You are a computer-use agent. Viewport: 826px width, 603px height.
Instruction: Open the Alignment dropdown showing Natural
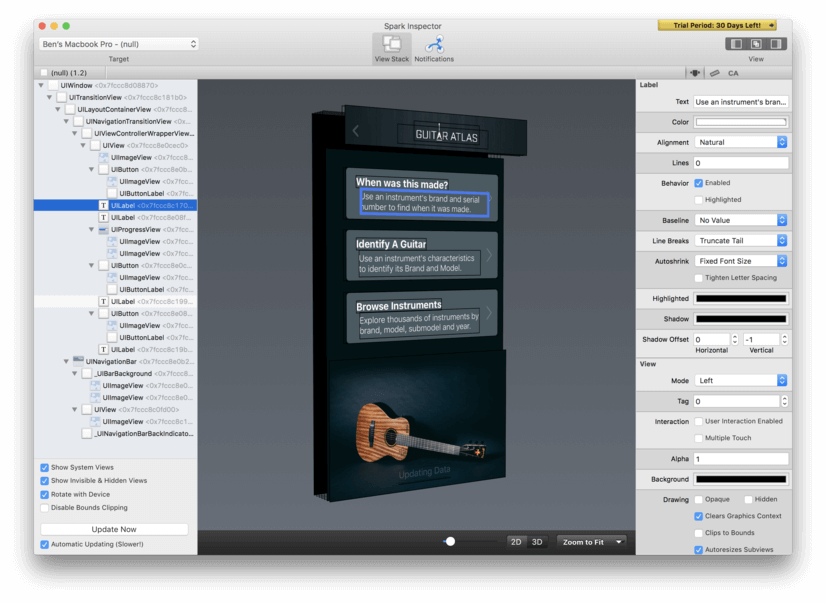point(741,142)
